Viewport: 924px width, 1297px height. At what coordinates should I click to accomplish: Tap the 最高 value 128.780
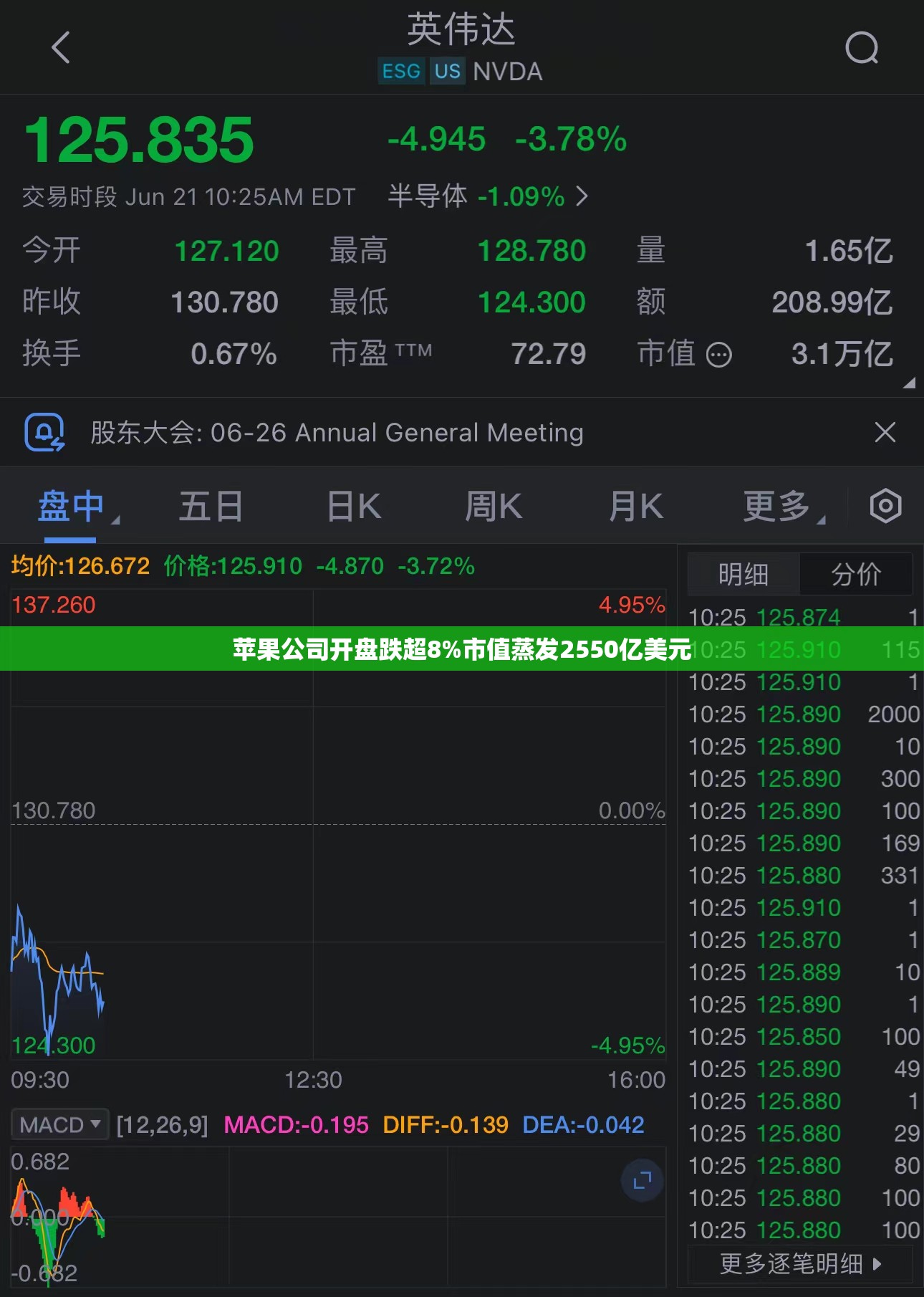pos(531,251)
